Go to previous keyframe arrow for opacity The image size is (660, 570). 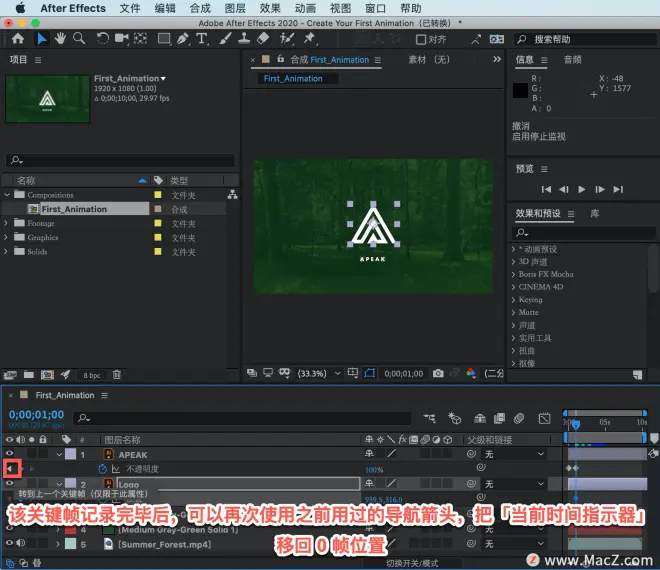(9, 469)
